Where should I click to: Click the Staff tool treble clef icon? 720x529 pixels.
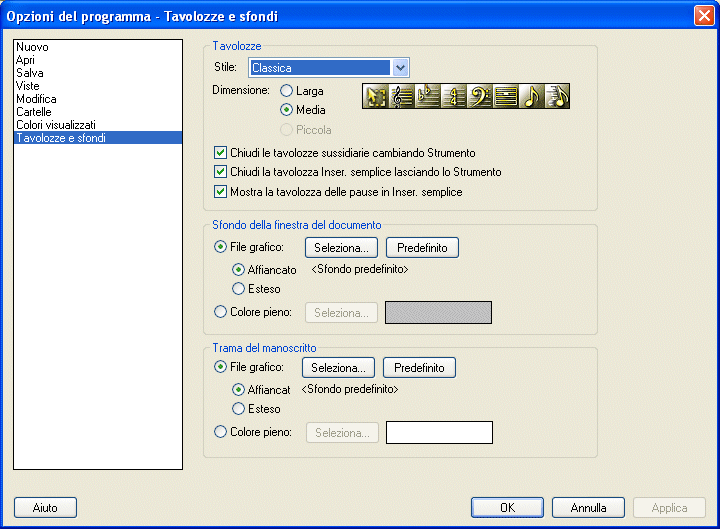pyautogui.click(x=401, y=96)
